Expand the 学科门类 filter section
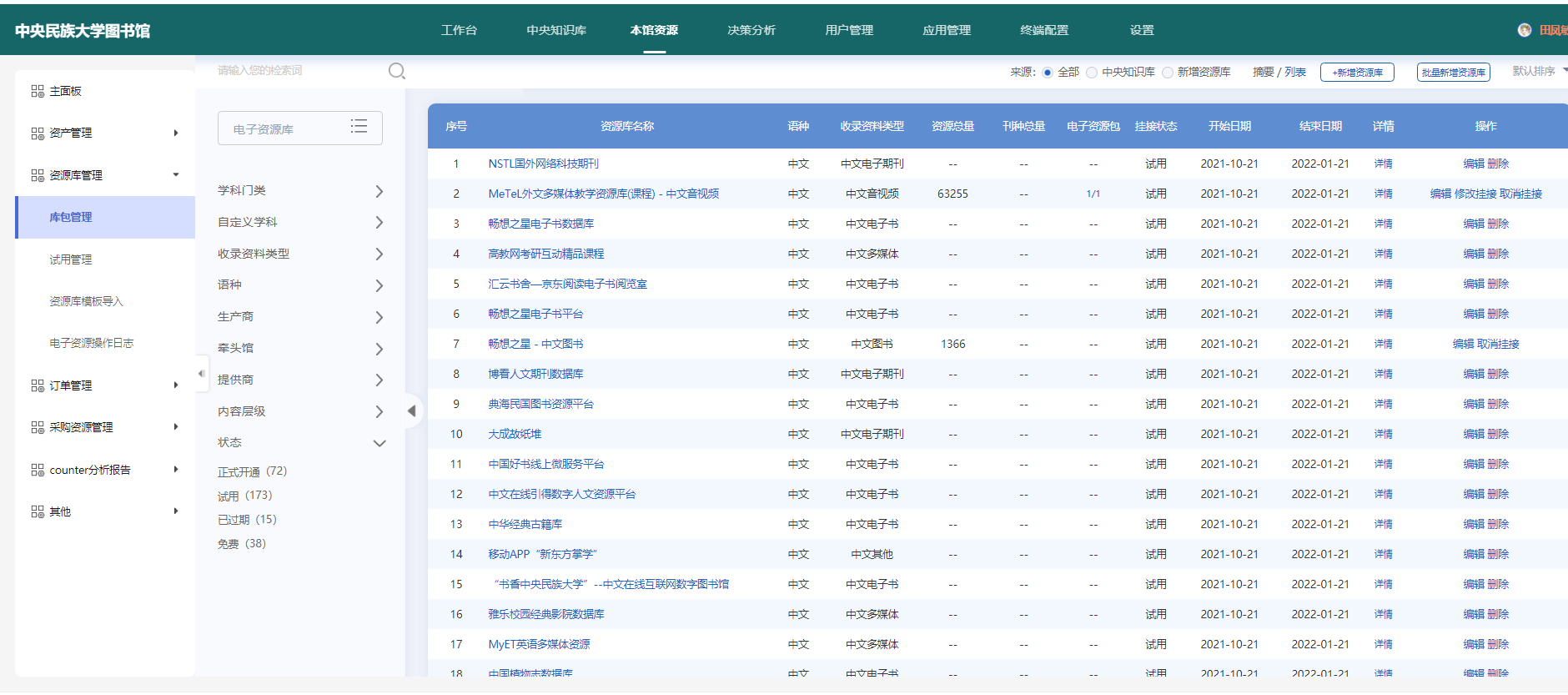The width and height of the screenshot is (1568, 695). [379, 191]
